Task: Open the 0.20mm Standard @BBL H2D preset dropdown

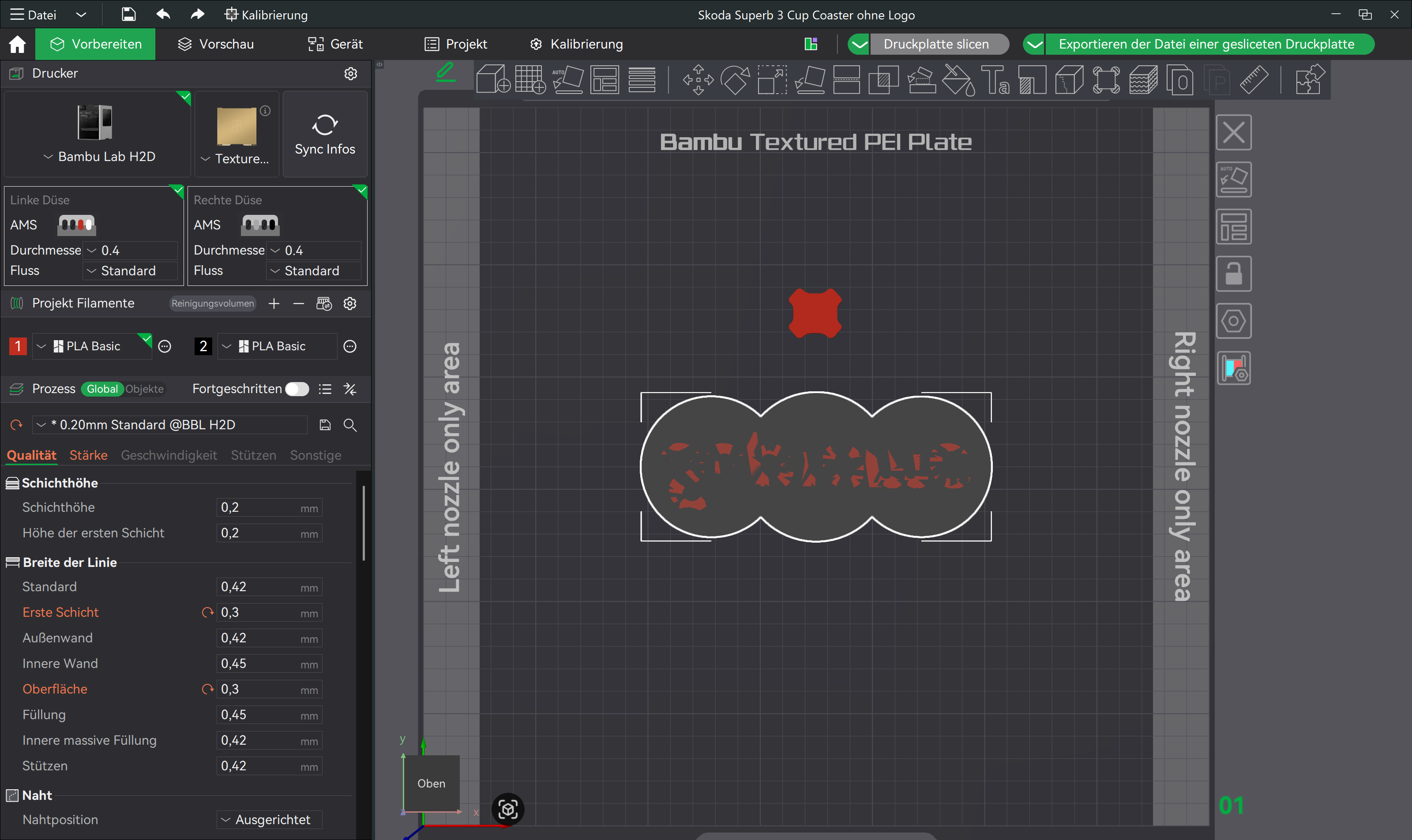Action: [x=170, y=424]
